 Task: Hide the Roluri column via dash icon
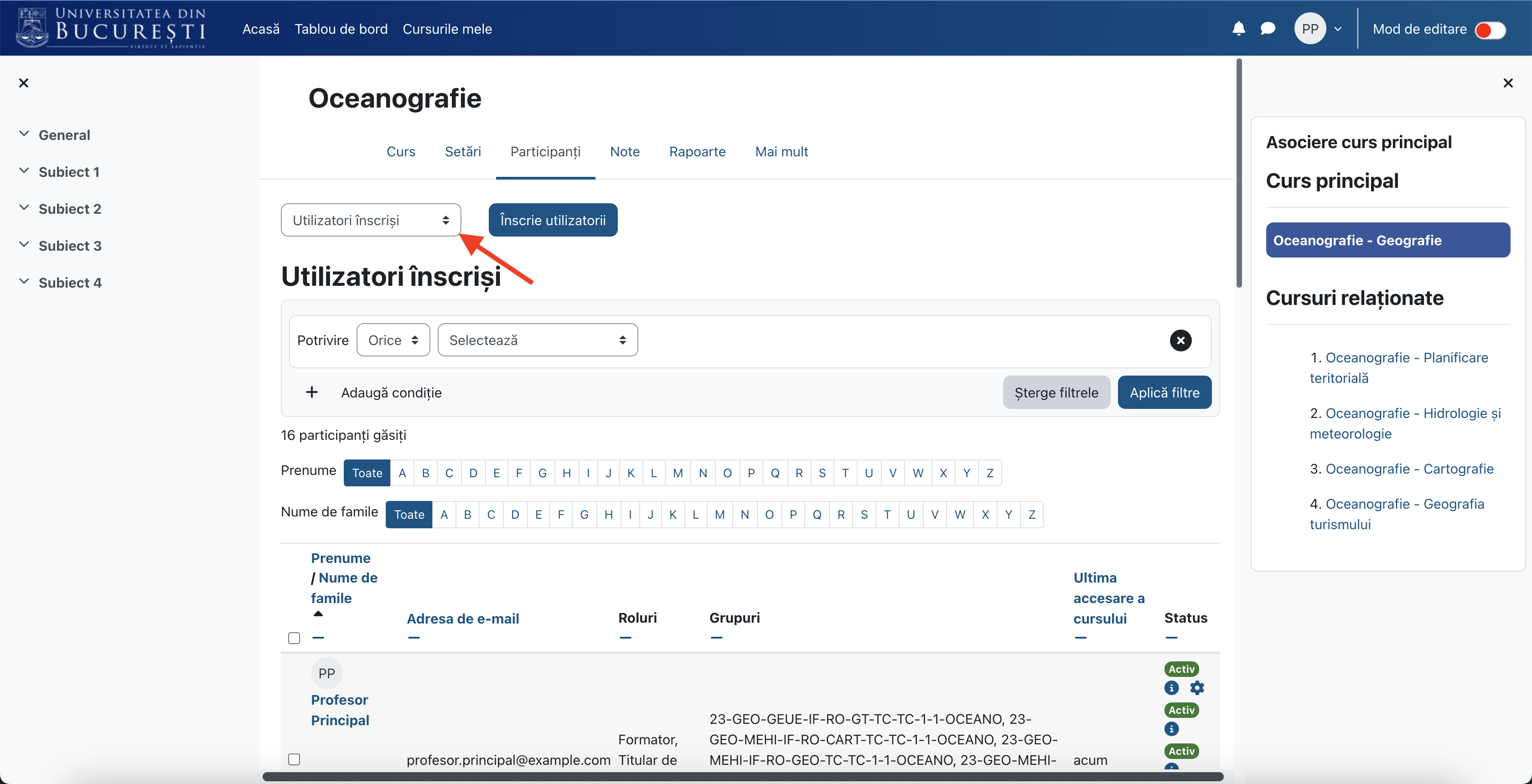[x=625, y=638]
